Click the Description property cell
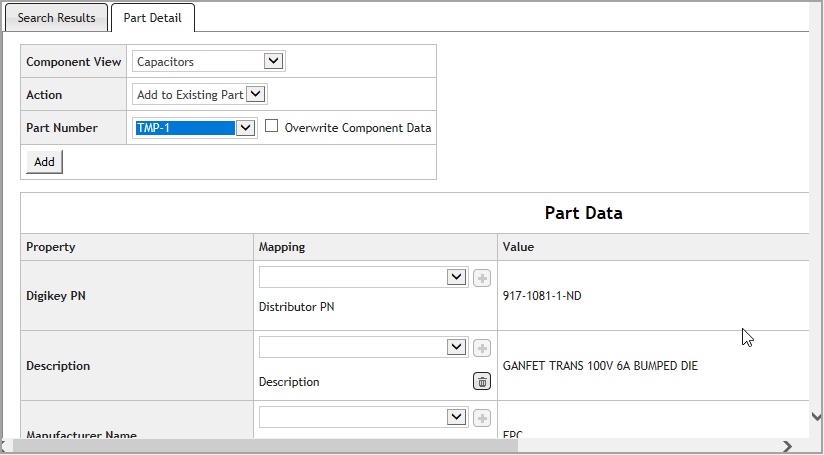 click(x=137, y=366)
